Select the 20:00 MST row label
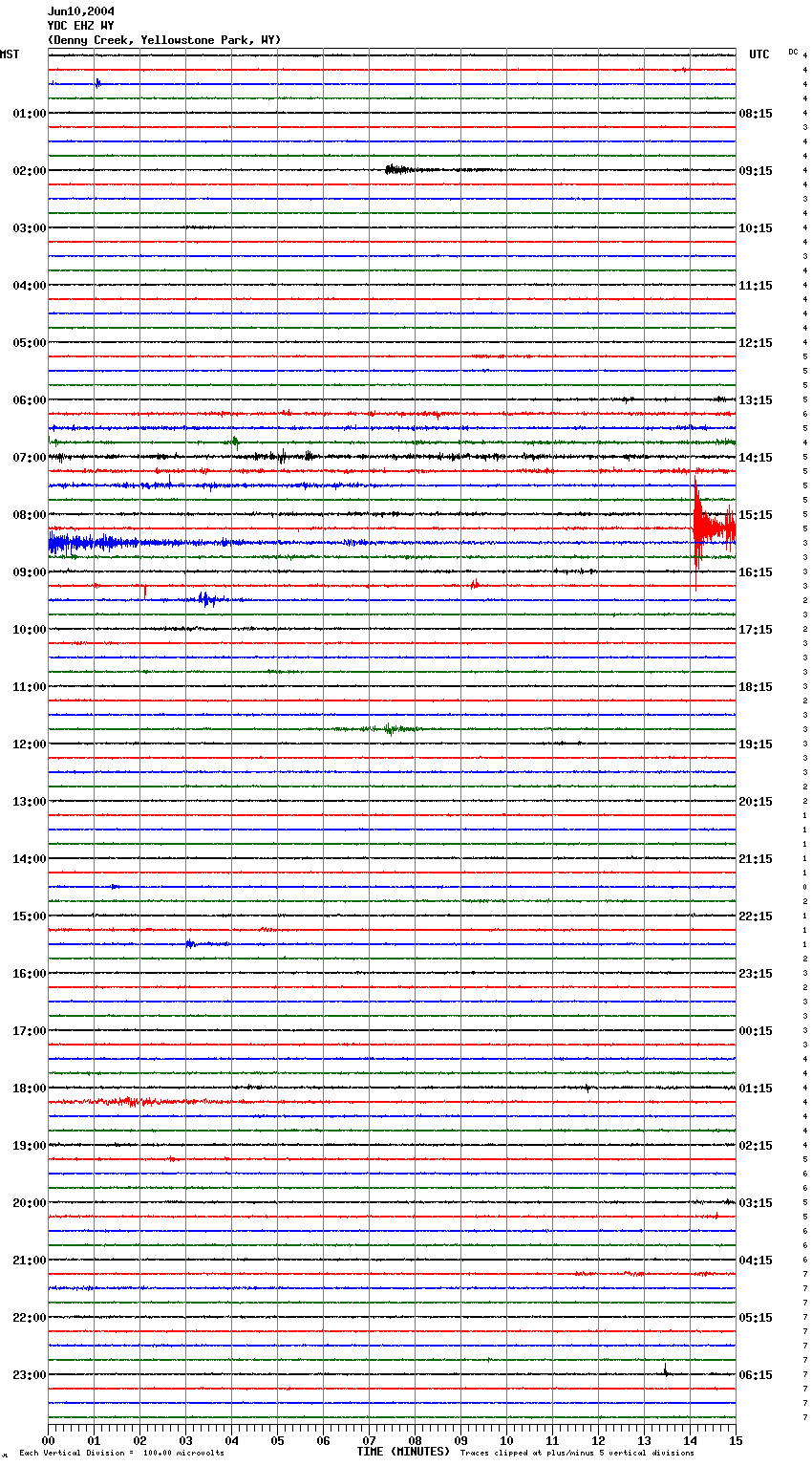The image size is (812, 1466). point(30,1203)
